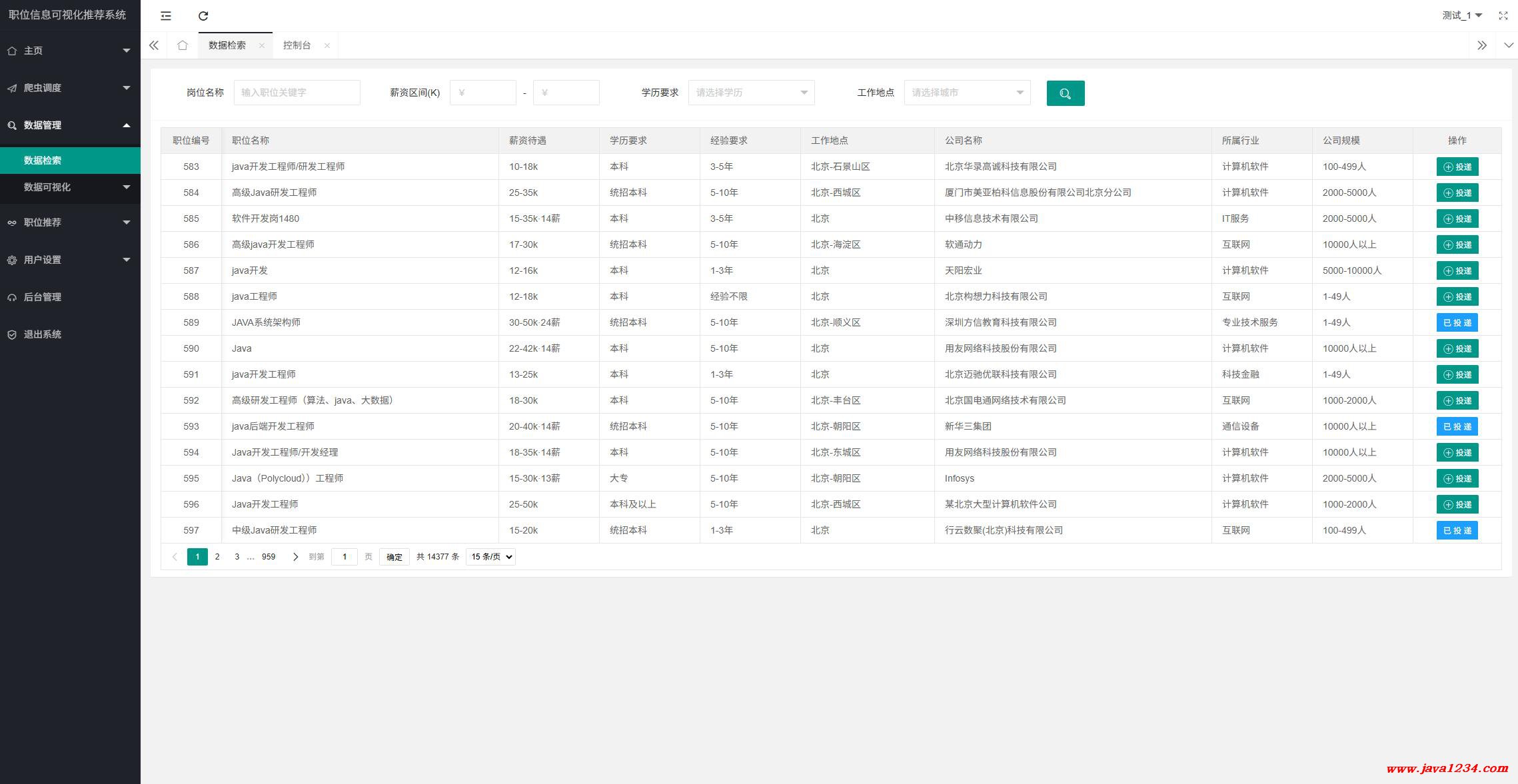
Task: Close the 数据检索 tab
Action: [x=262, y=46]
